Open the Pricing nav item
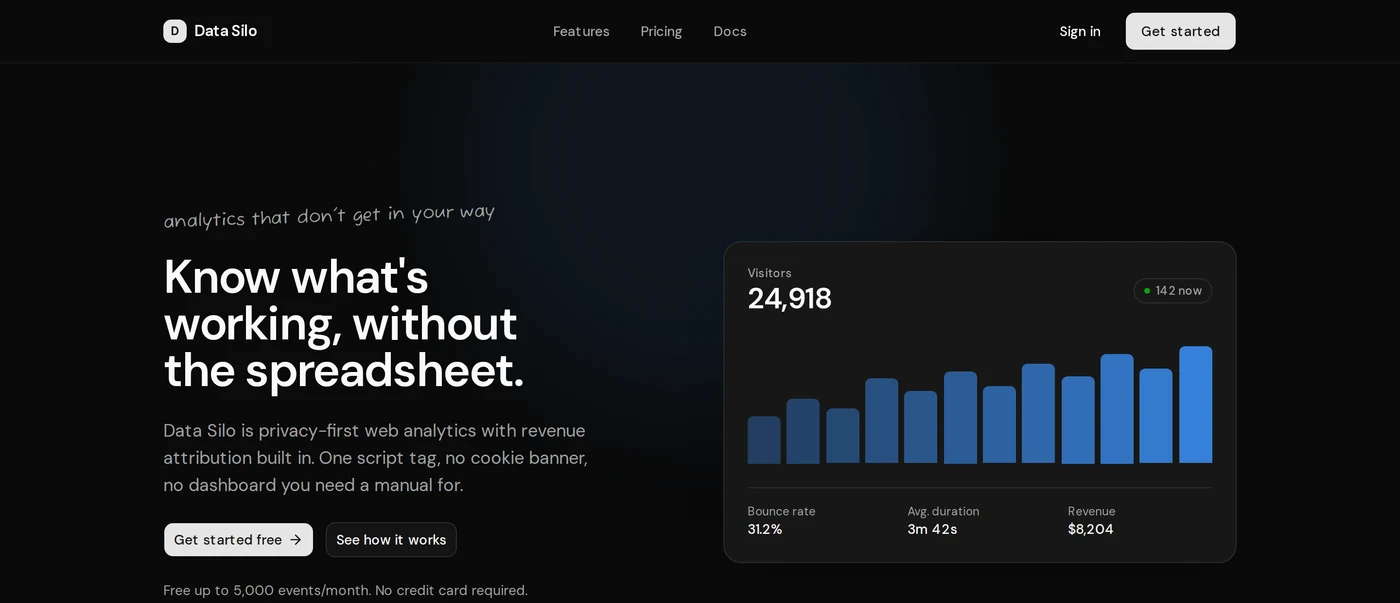Viewport: 1400px width, 603px height. coord(661,31)
